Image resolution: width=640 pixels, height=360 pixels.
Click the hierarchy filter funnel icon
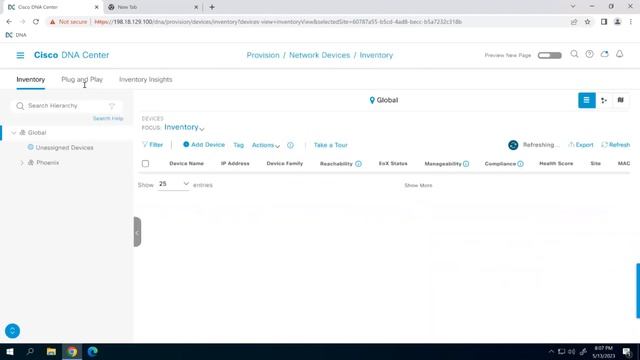click(x=112, y=106)
